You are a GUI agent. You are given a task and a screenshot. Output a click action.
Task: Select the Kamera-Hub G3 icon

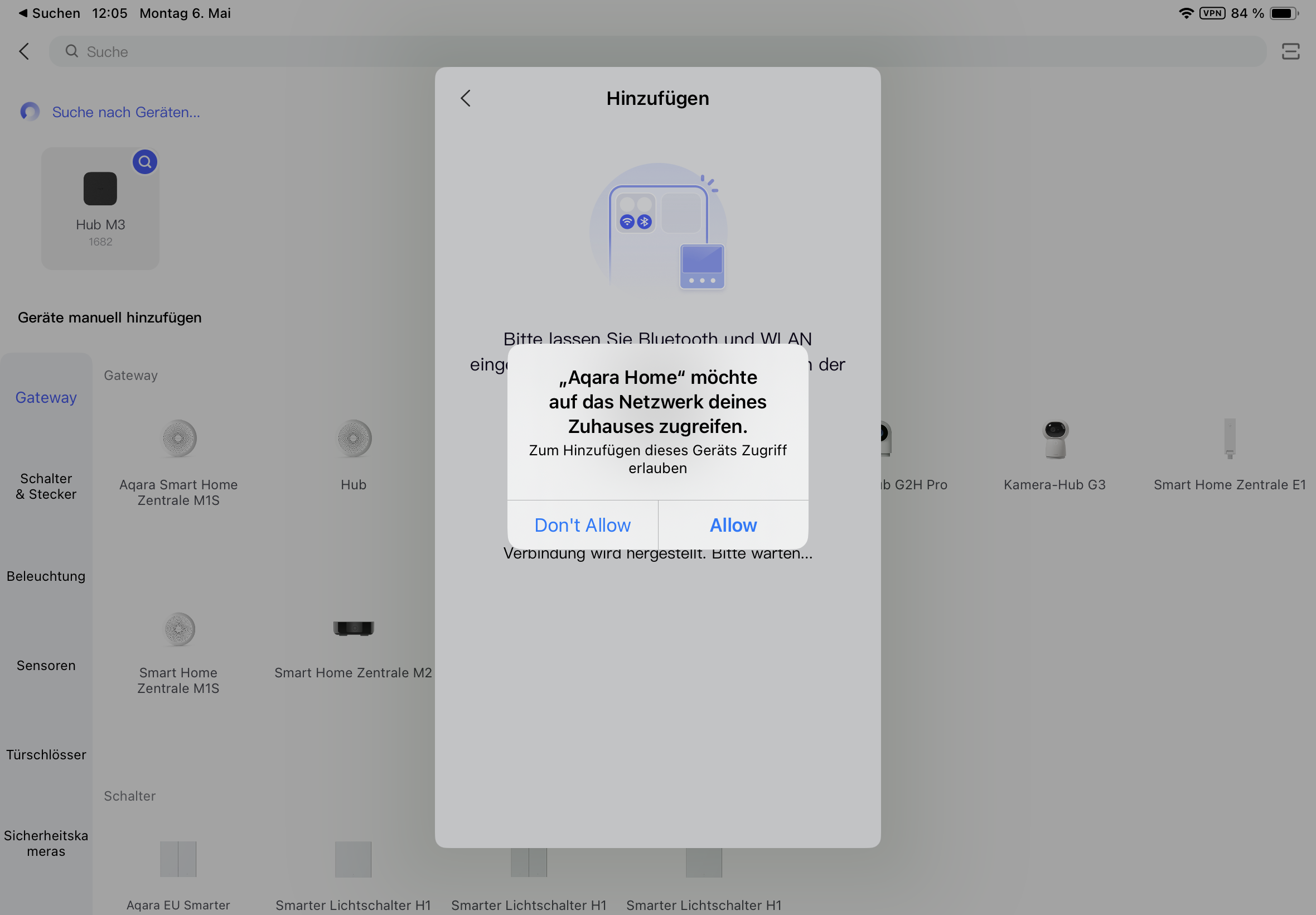pyautogui.click(x=1054, y=439)
